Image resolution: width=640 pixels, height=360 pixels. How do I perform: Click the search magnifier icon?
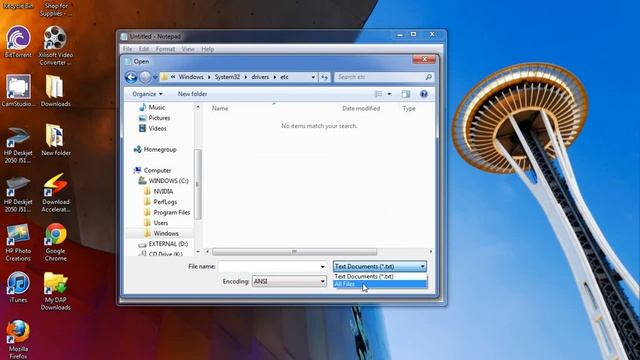click(x=428, y=77)
